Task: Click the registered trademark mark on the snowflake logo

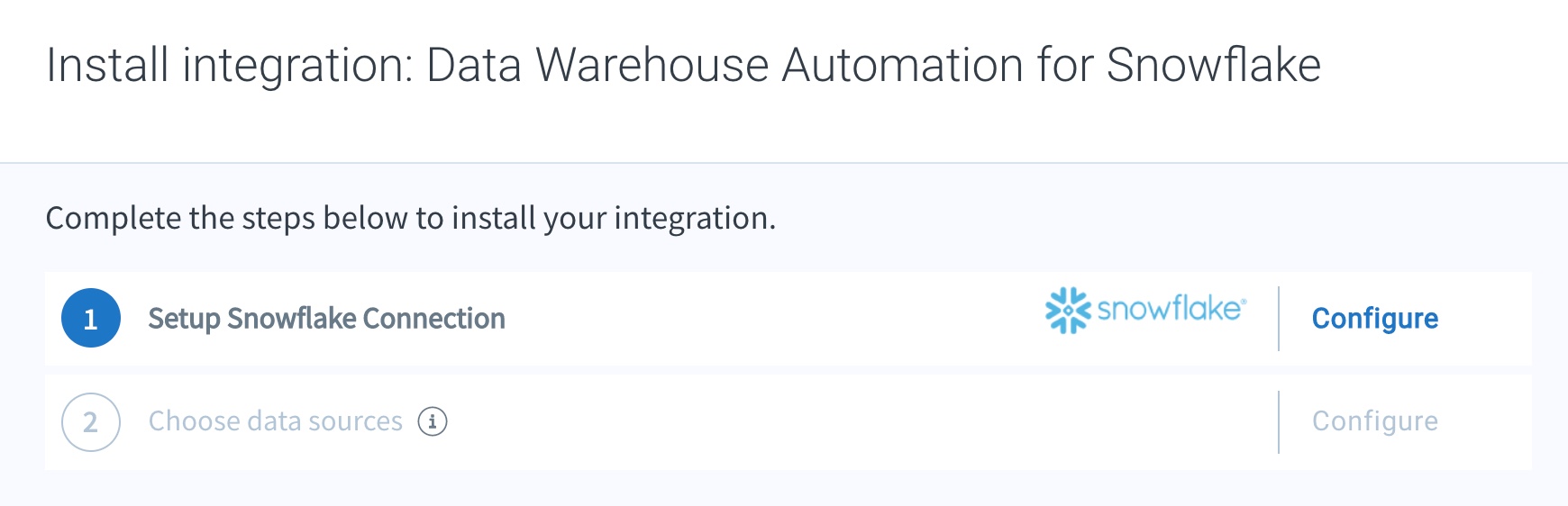Action: pos(1244,301)
